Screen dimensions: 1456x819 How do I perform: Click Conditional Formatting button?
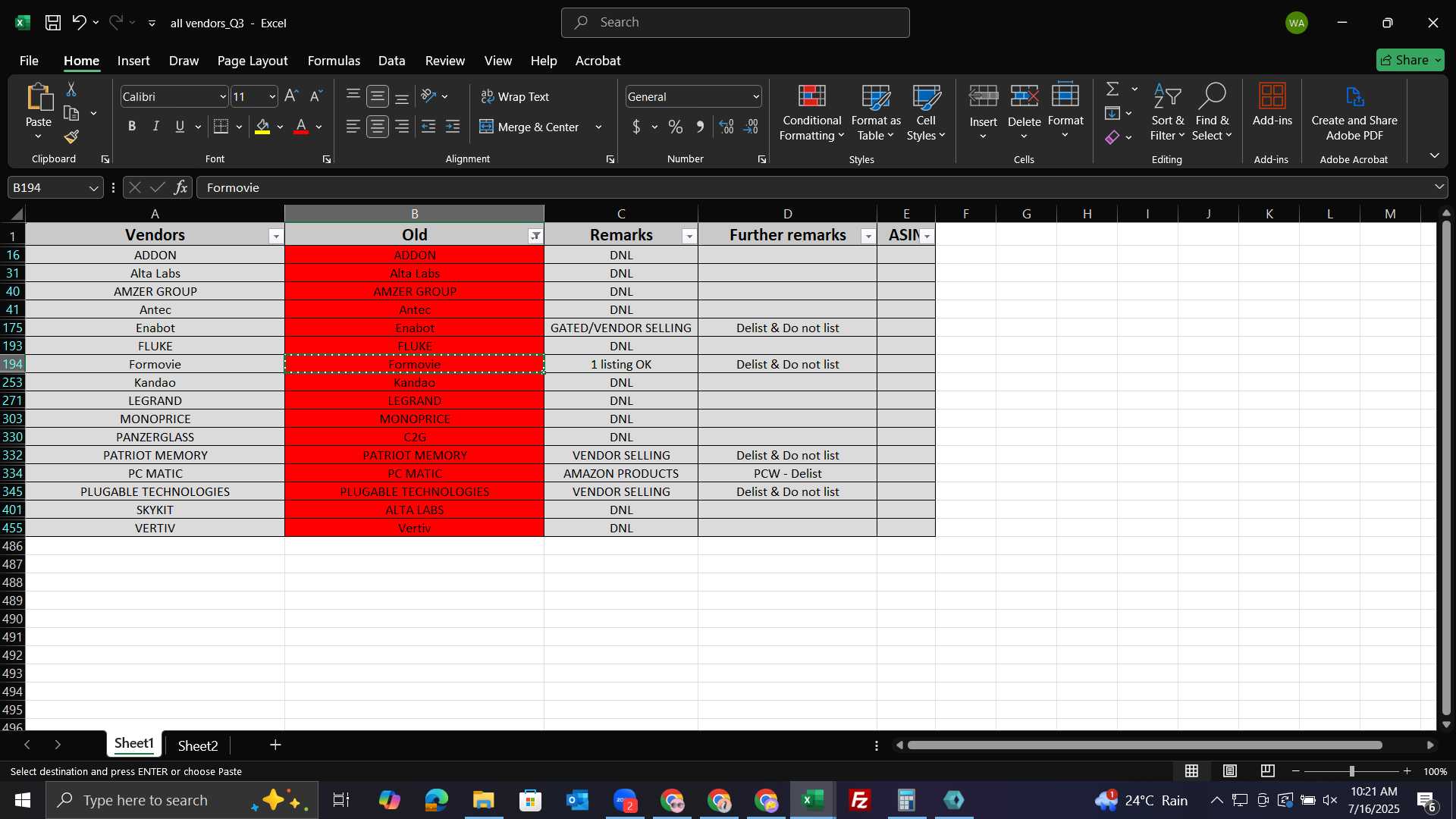[811, 112]
